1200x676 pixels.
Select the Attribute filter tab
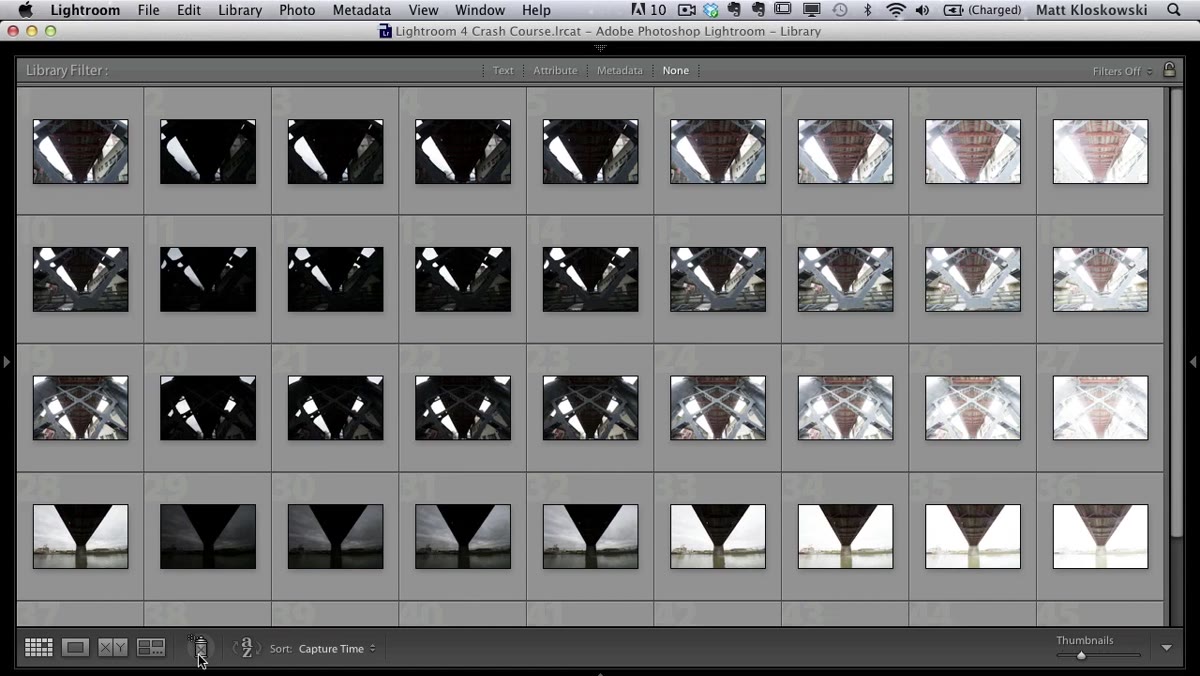click(555, 71)
